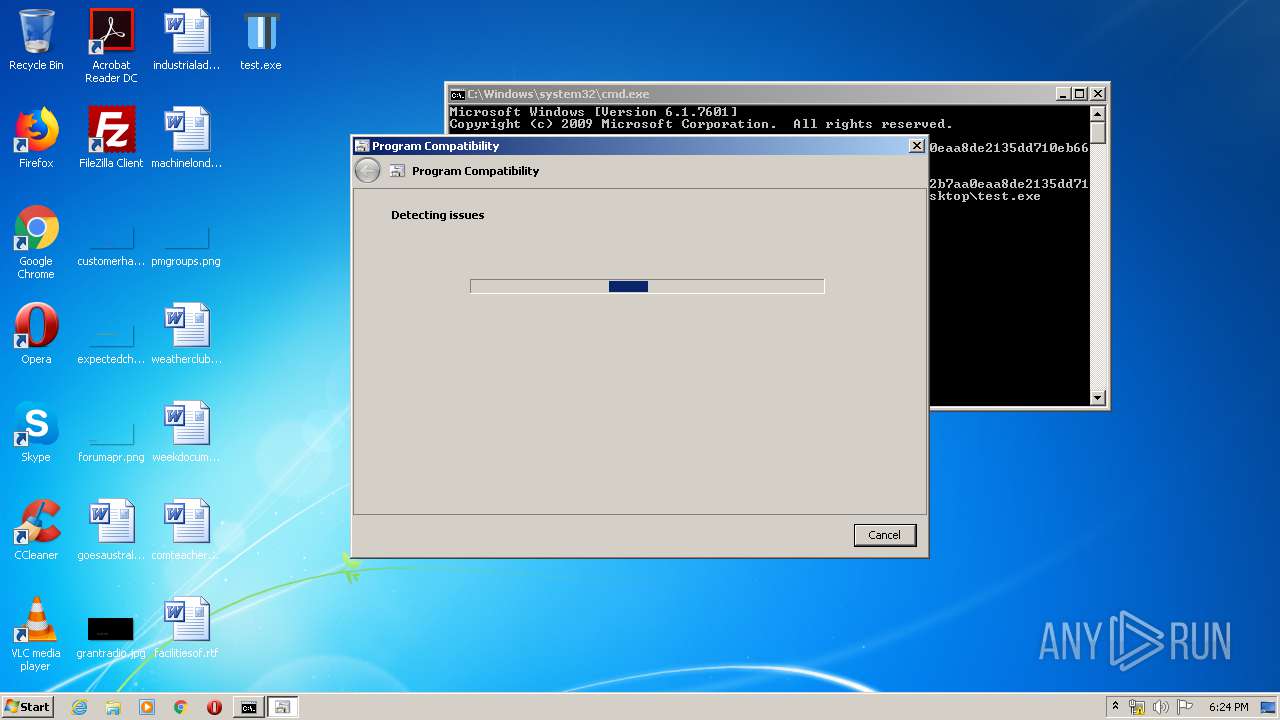Image resolution: width=1280 pixels, height=720 pixels.
Task: Select the grantradio.jpg desktop file
Action: tap(111, 638)
